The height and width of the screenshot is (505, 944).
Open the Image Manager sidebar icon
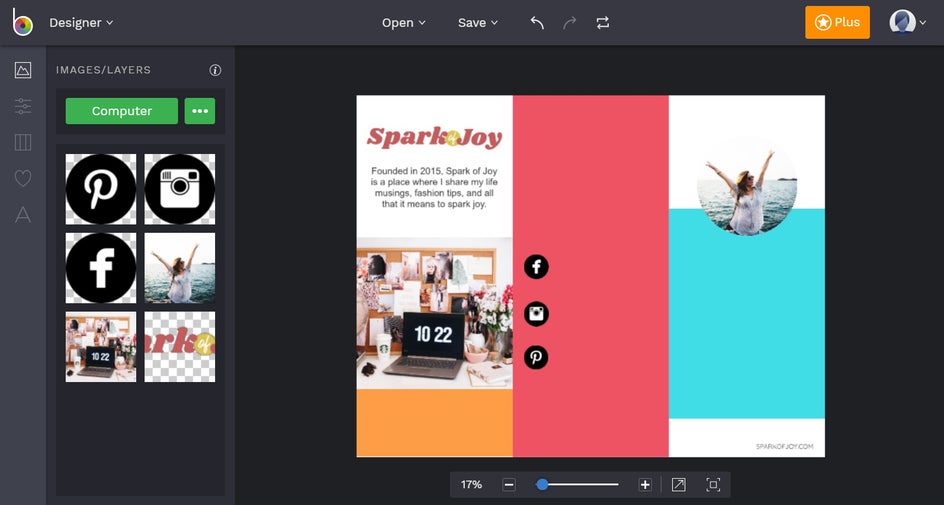click(22, 70)
